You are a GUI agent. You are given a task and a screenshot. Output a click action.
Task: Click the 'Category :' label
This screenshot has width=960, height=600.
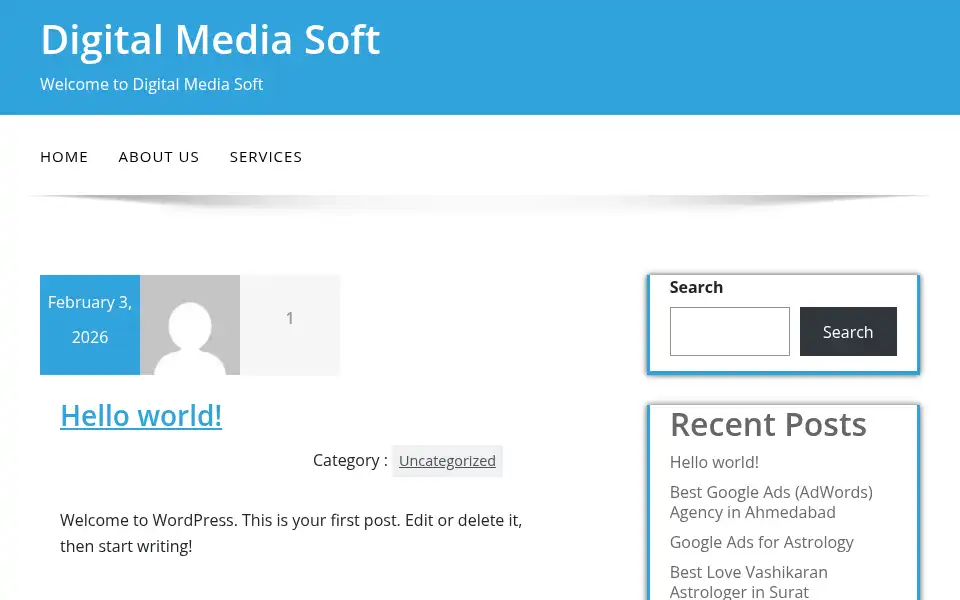(350, 460)
